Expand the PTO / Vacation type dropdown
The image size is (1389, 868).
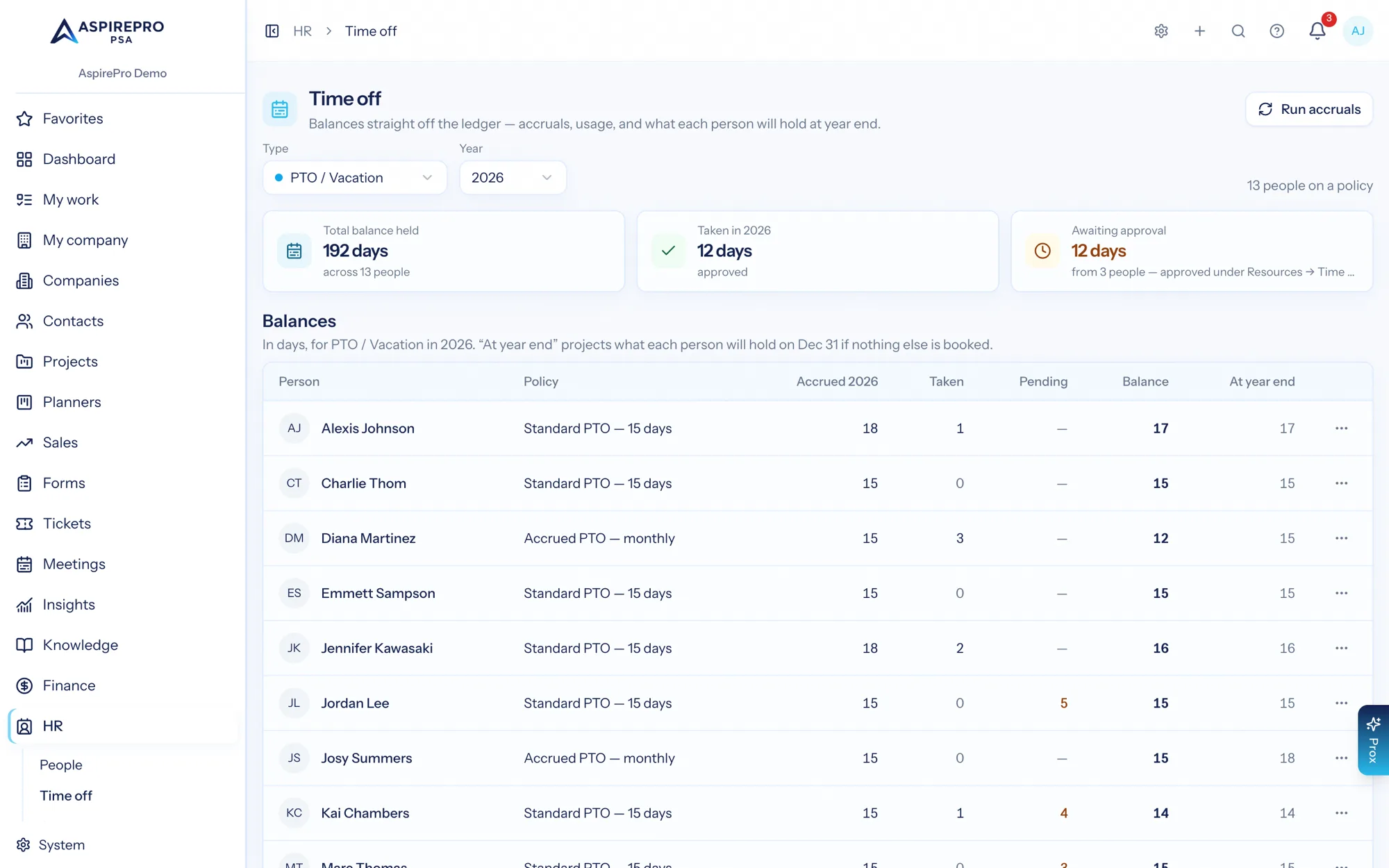pos(355,178)
